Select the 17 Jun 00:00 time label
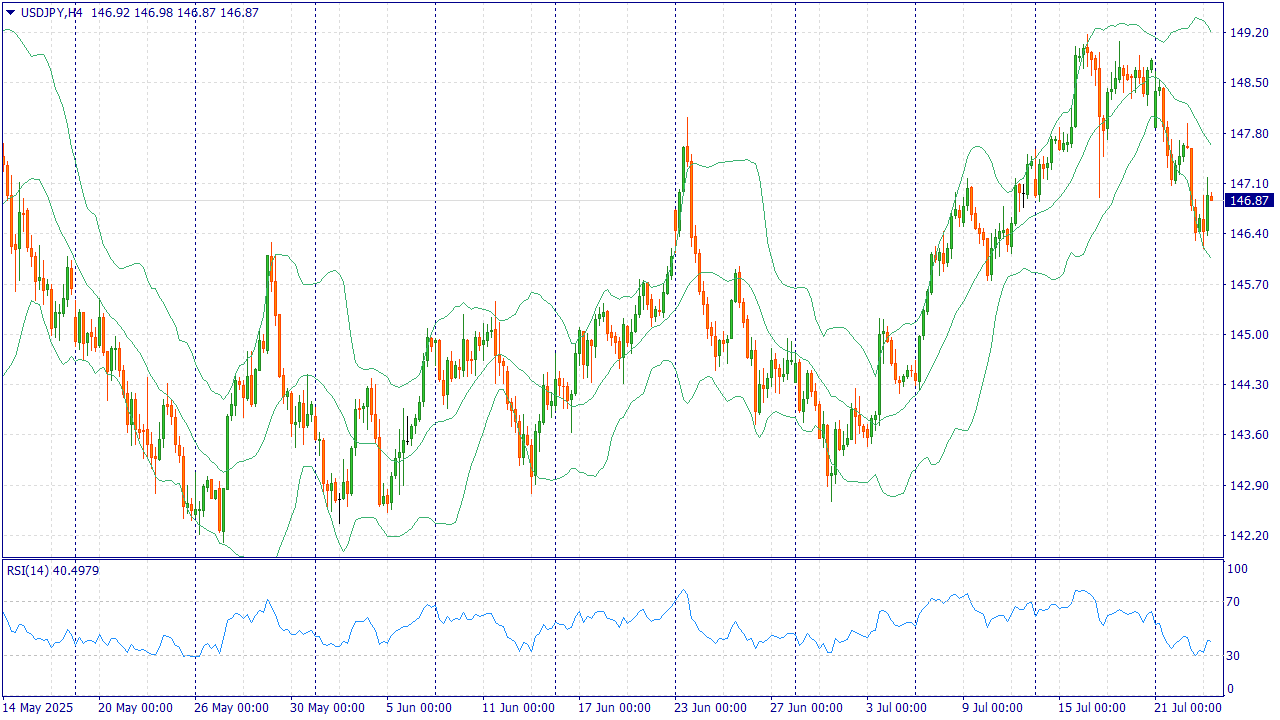This screenshot has height=720, width=1280. point(615,707)
